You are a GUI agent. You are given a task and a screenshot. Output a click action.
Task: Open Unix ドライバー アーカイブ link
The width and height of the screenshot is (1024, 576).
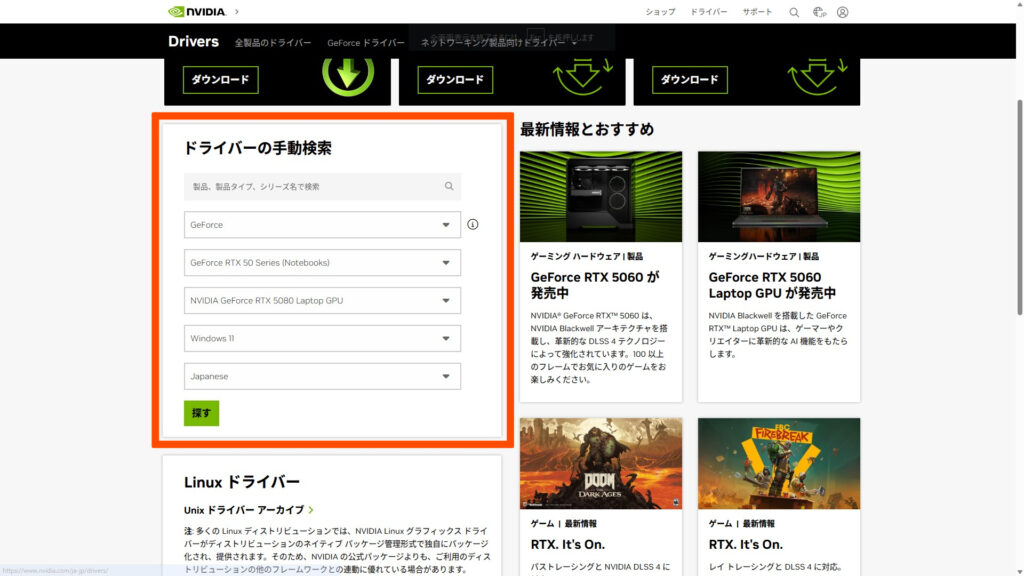coord(244,510)
